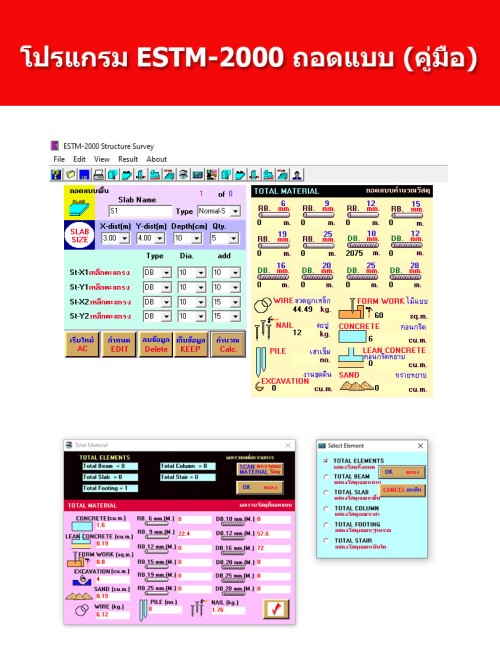Click the SAND pile icon in main panel
Screen dimensions: 500x647
pos(356,386)
